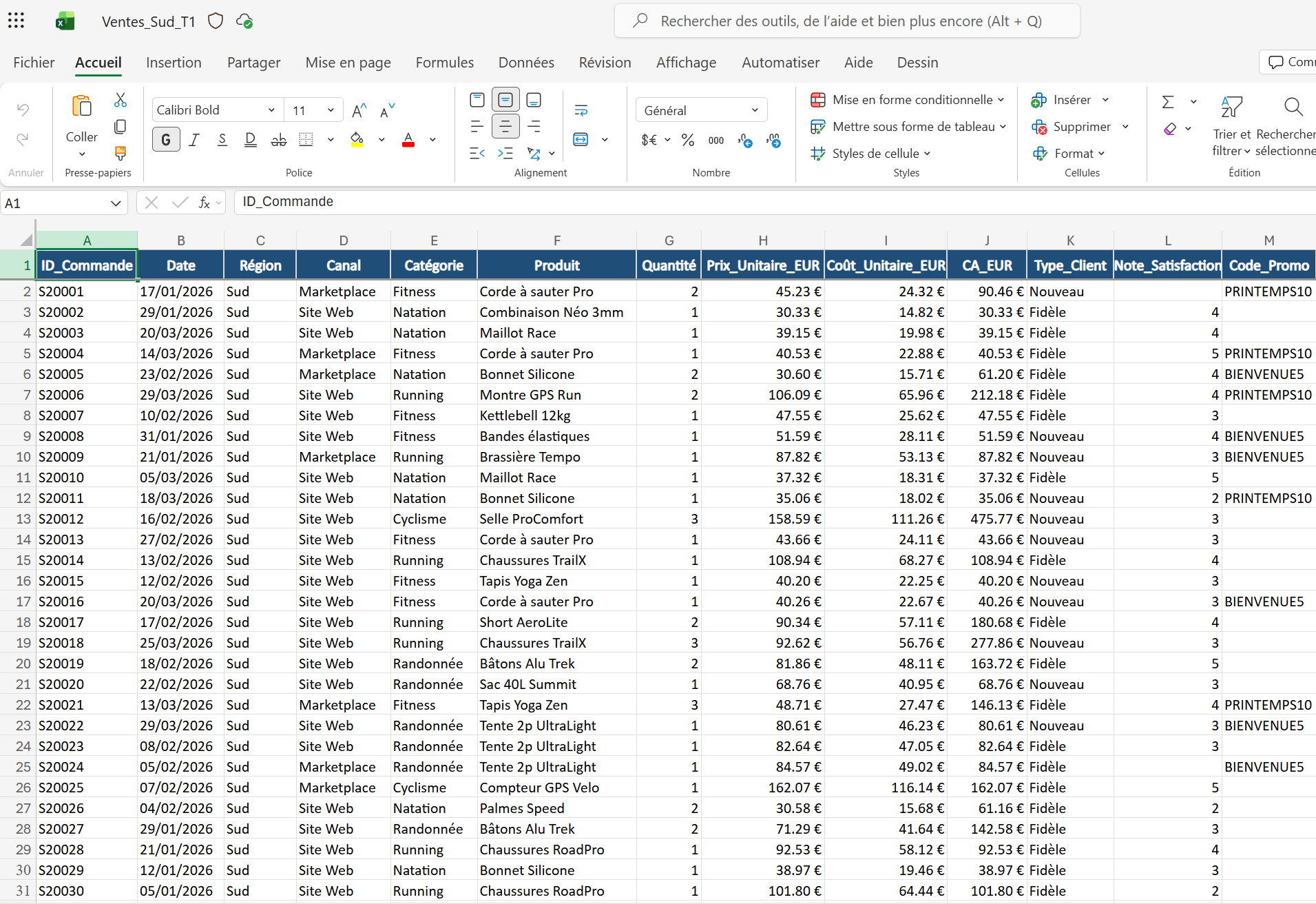Open the Fichier menu
This screenshot has height=904, width=1316.
point(34,63)
